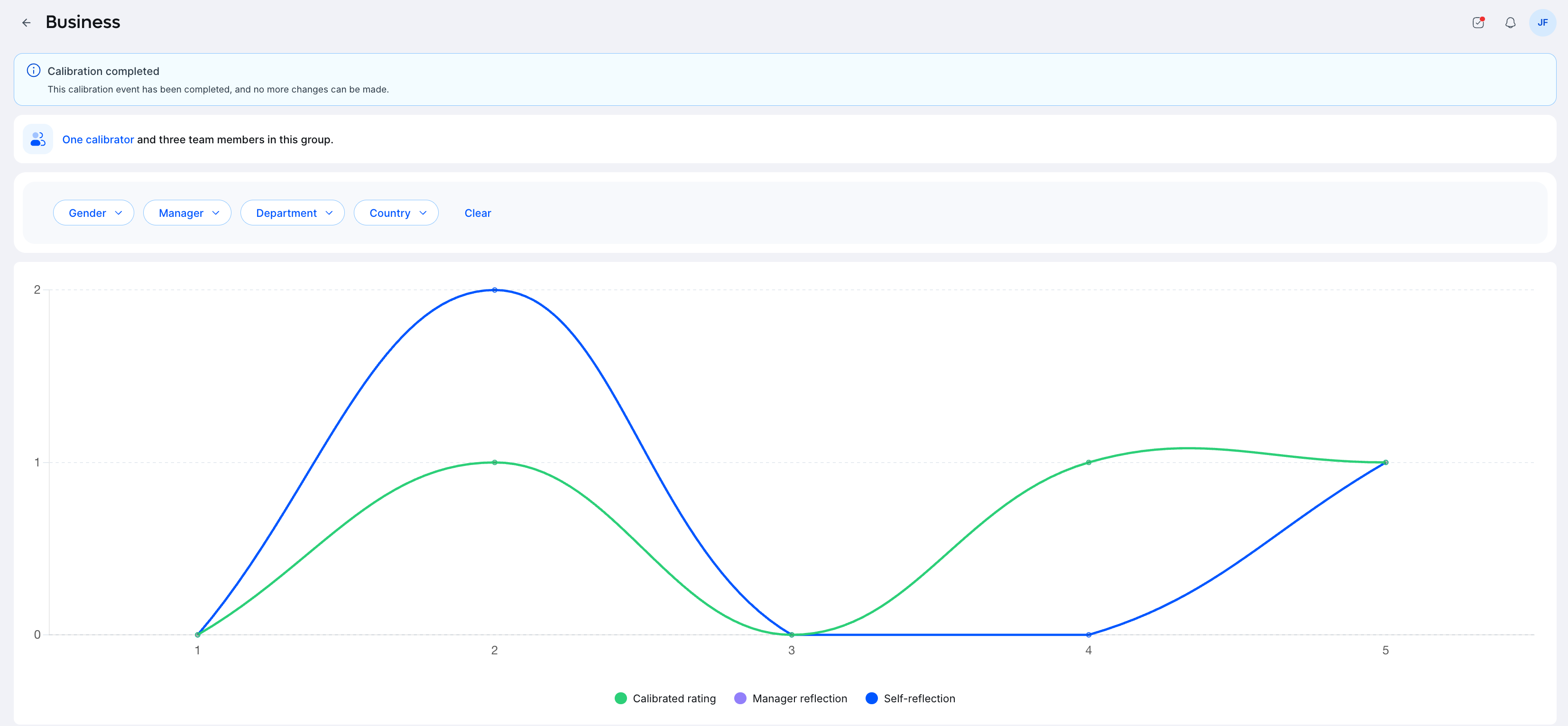Screen dimensions: 1568x726
Task: Click the purple Manager reflection legend dot
Action: pos(740,698)
